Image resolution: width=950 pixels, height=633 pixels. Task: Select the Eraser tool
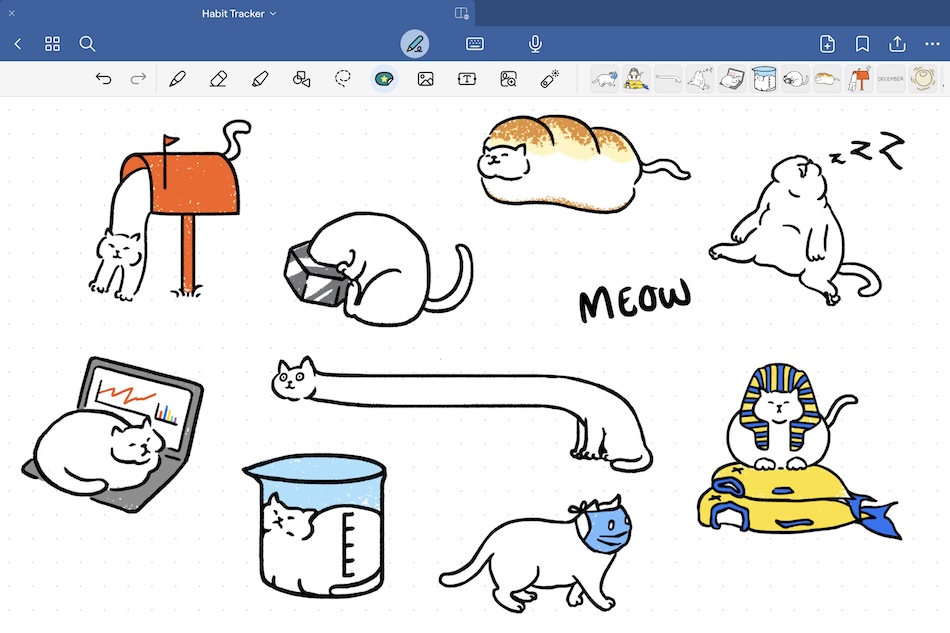coord(219,79)
